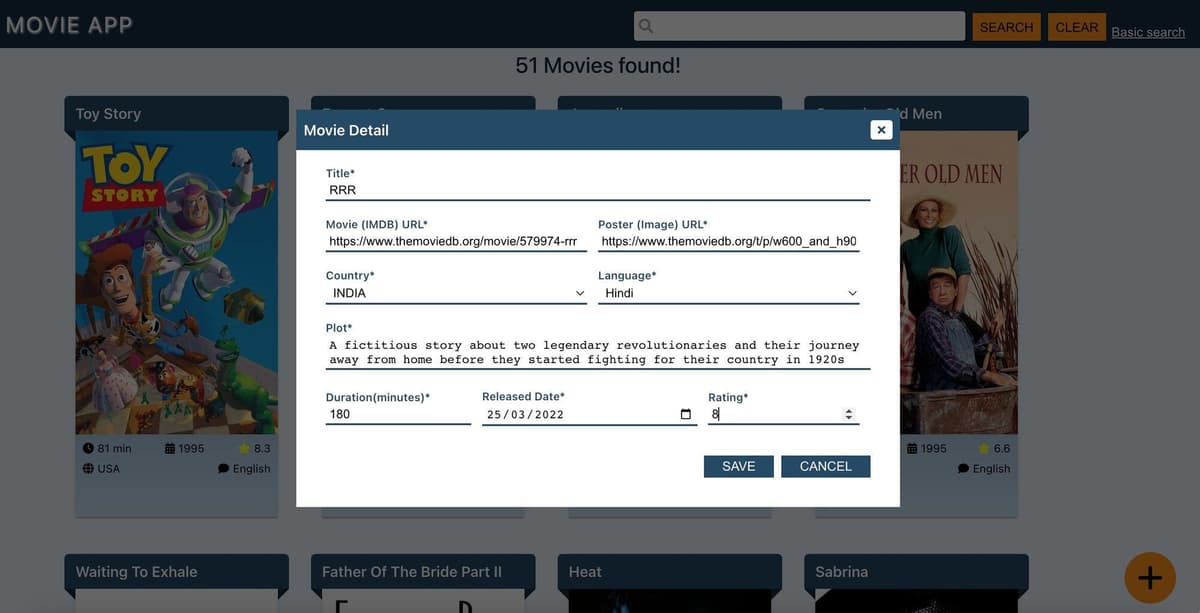Click the orange plus add movie button
1200x613 pixels.
point(1149,577)
